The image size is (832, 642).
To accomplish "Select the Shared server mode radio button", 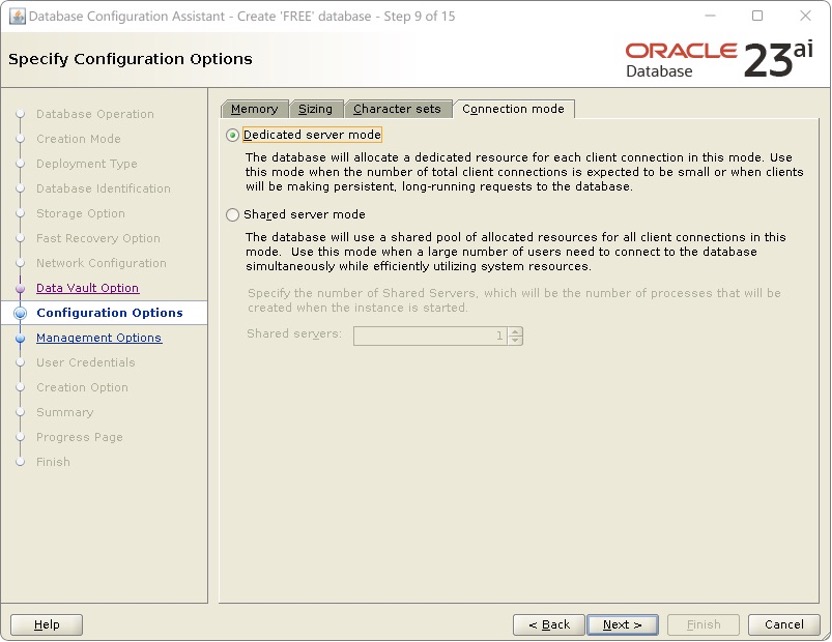I will (x=231, y=214).
